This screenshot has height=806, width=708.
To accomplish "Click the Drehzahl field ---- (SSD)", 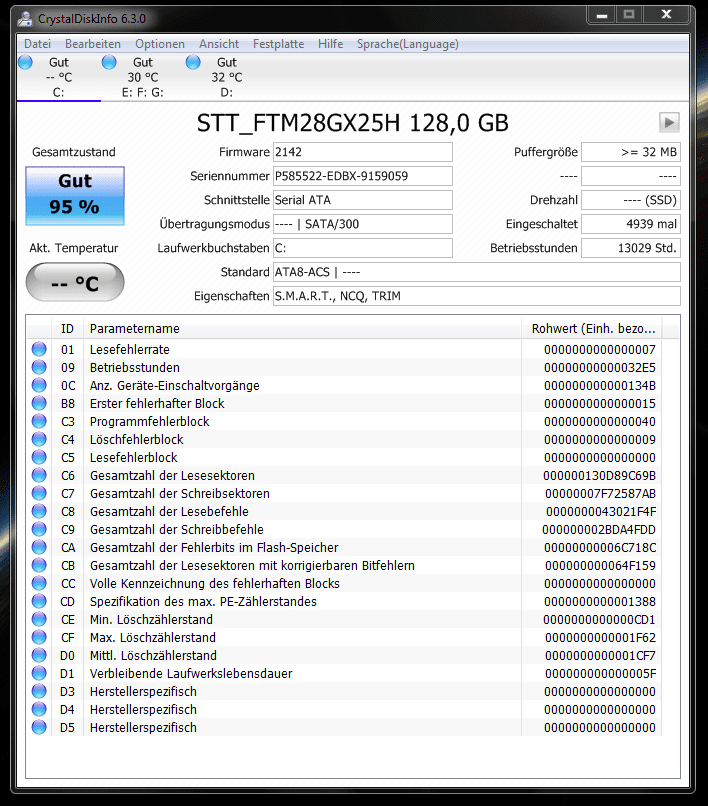I will pos(631,200).
